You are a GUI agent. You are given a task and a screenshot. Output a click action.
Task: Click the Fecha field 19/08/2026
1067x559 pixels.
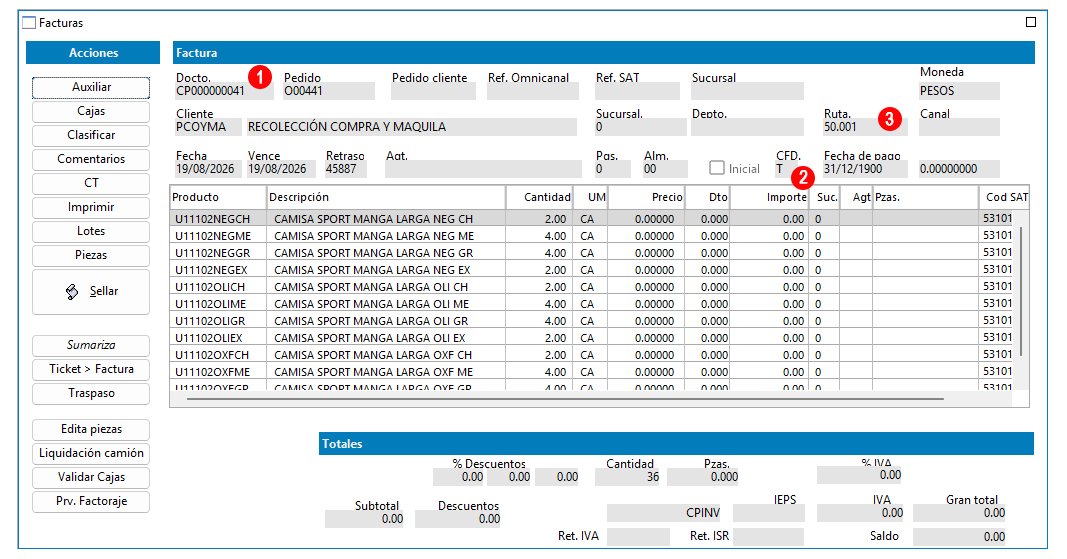tap(208, 169)
